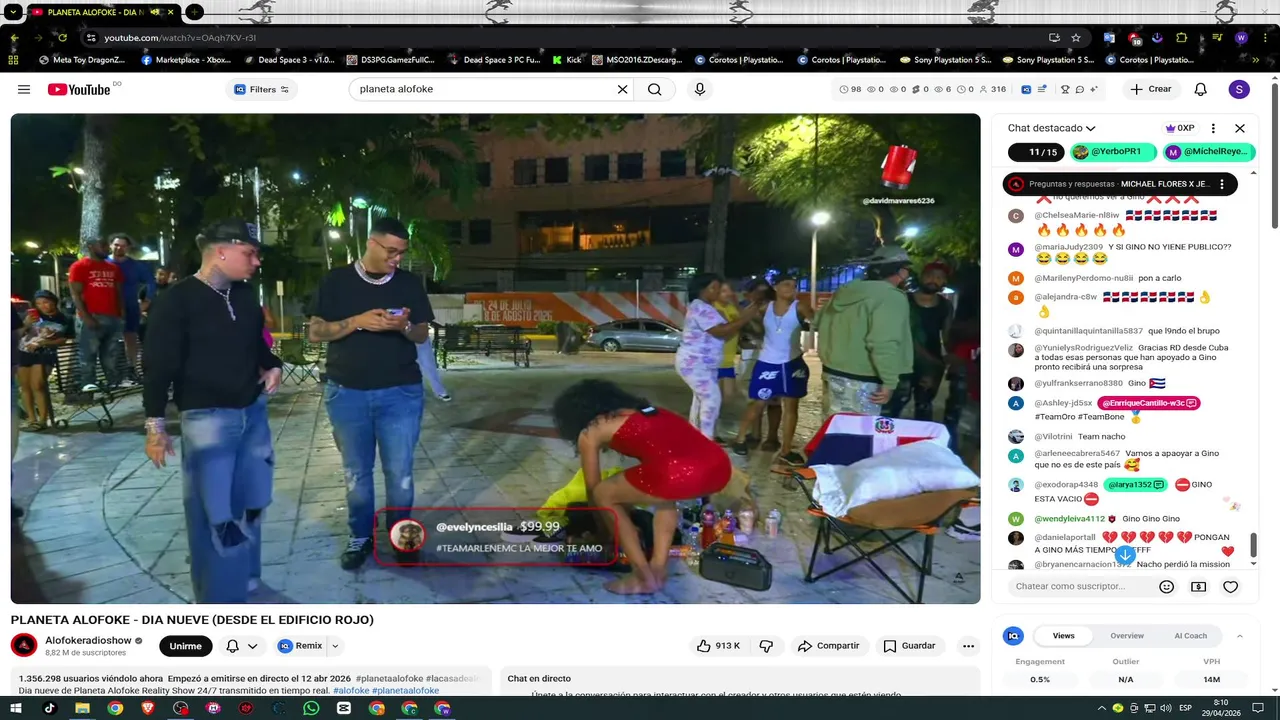Image resolution: width=1280 pixels, height=720 pixels.
Task: Open the YouTube notifications bell
Action: point(1201,89)
